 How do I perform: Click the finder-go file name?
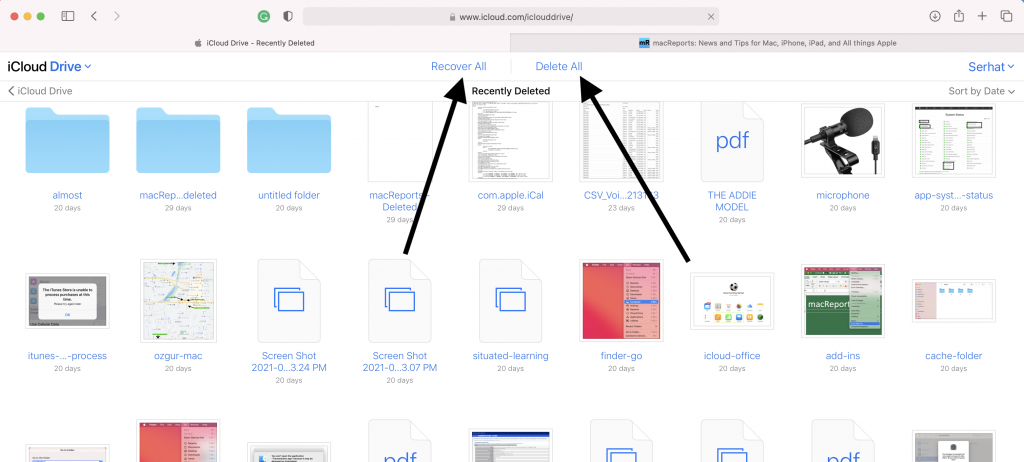tap(621, 356)
